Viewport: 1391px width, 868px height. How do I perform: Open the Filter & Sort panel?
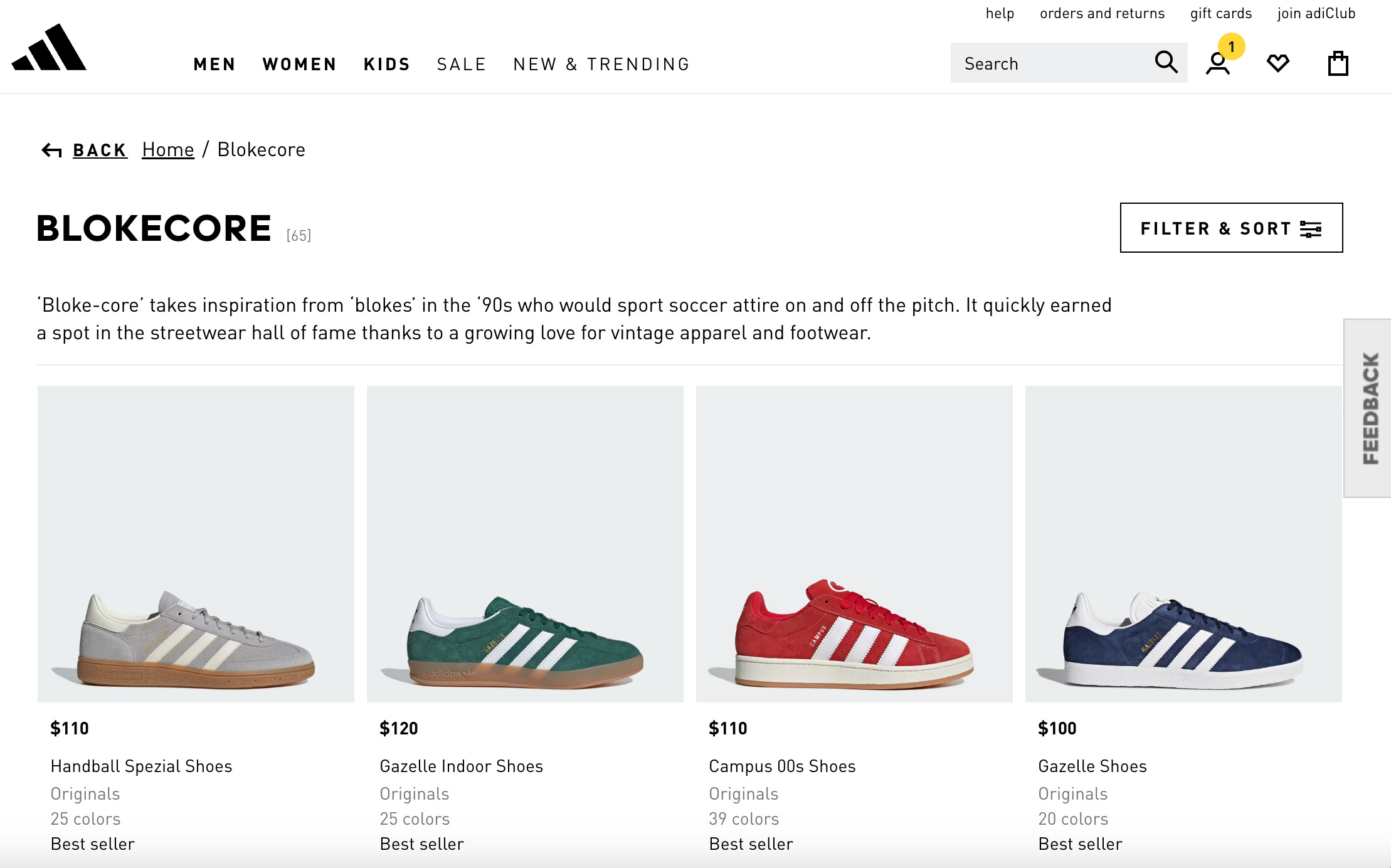tap(1231, 228)
